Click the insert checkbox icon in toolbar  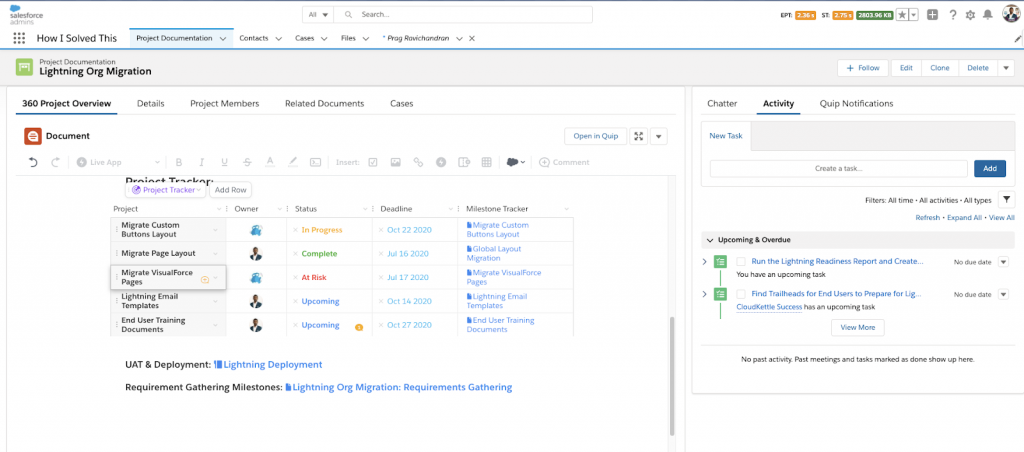(373, 162)
